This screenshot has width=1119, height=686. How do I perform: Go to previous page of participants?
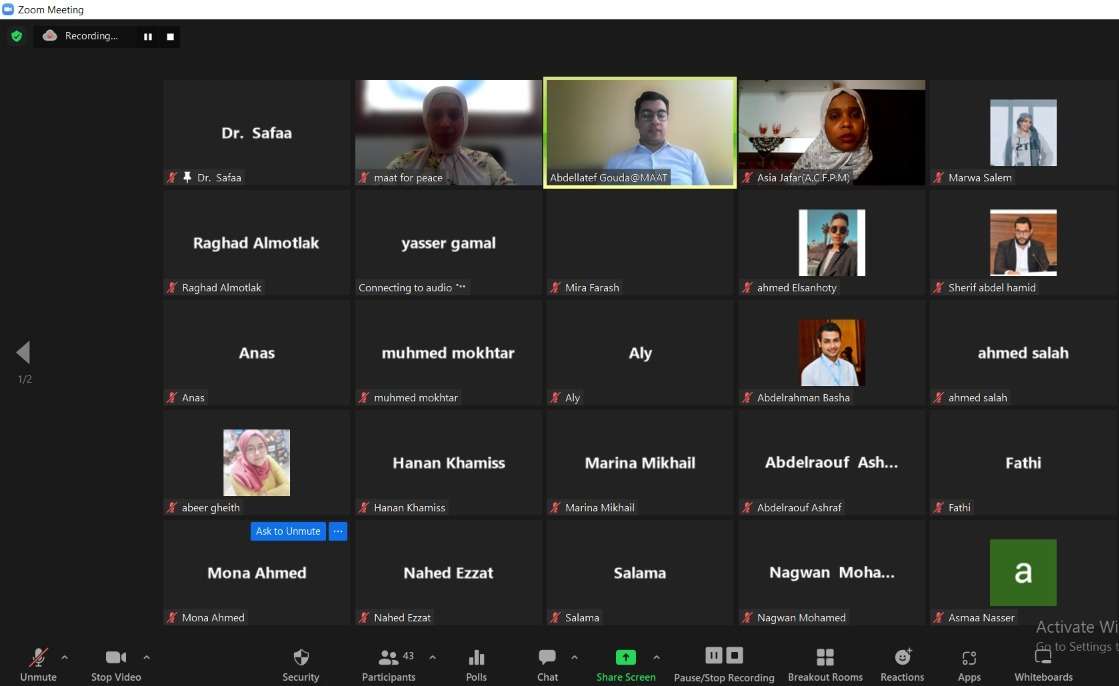pos(23,352)
